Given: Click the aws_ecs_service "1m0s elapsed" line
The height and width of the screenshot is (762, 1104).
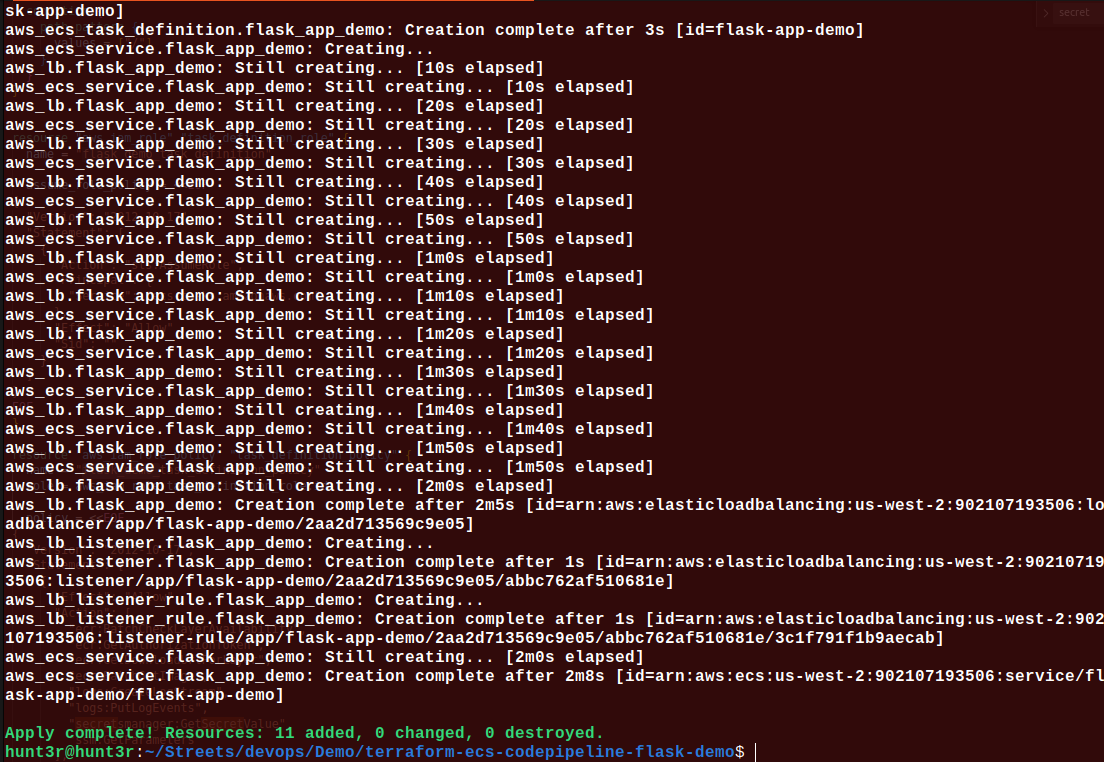Looking at the screenshot, I should pos(323,277).
